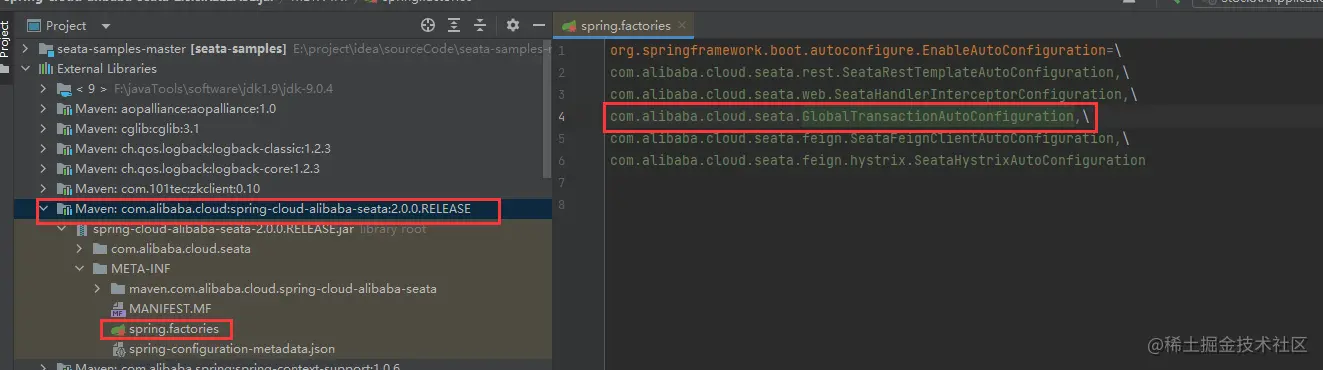Image resolution: width=1323 pixels, height=370 pixels.
Task: Click spring-configuration-metadata.json file icon
Action: [x=118, y=349]
